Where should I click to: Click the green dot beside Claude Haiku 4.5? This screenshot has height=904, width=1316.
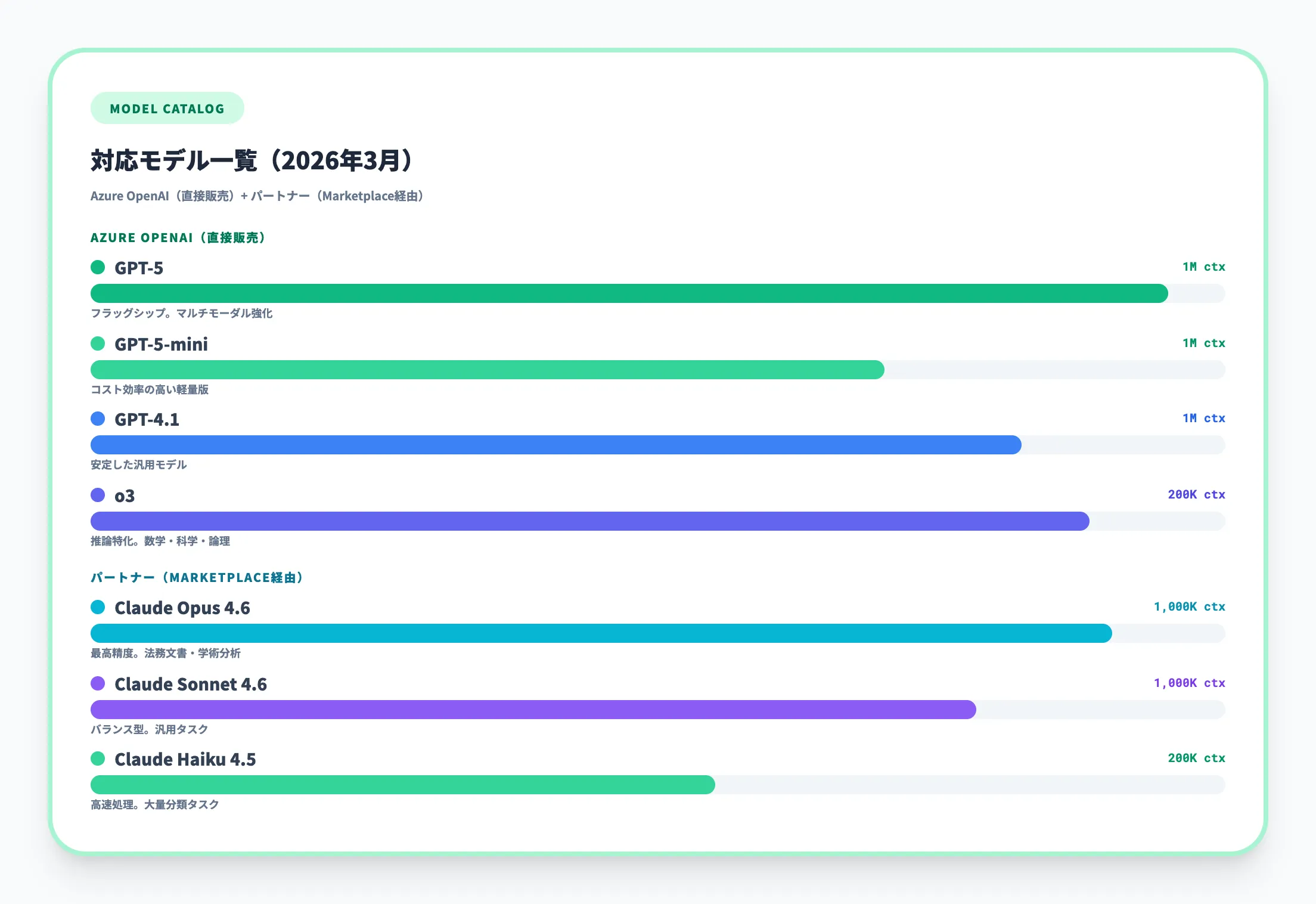(98, 759)
